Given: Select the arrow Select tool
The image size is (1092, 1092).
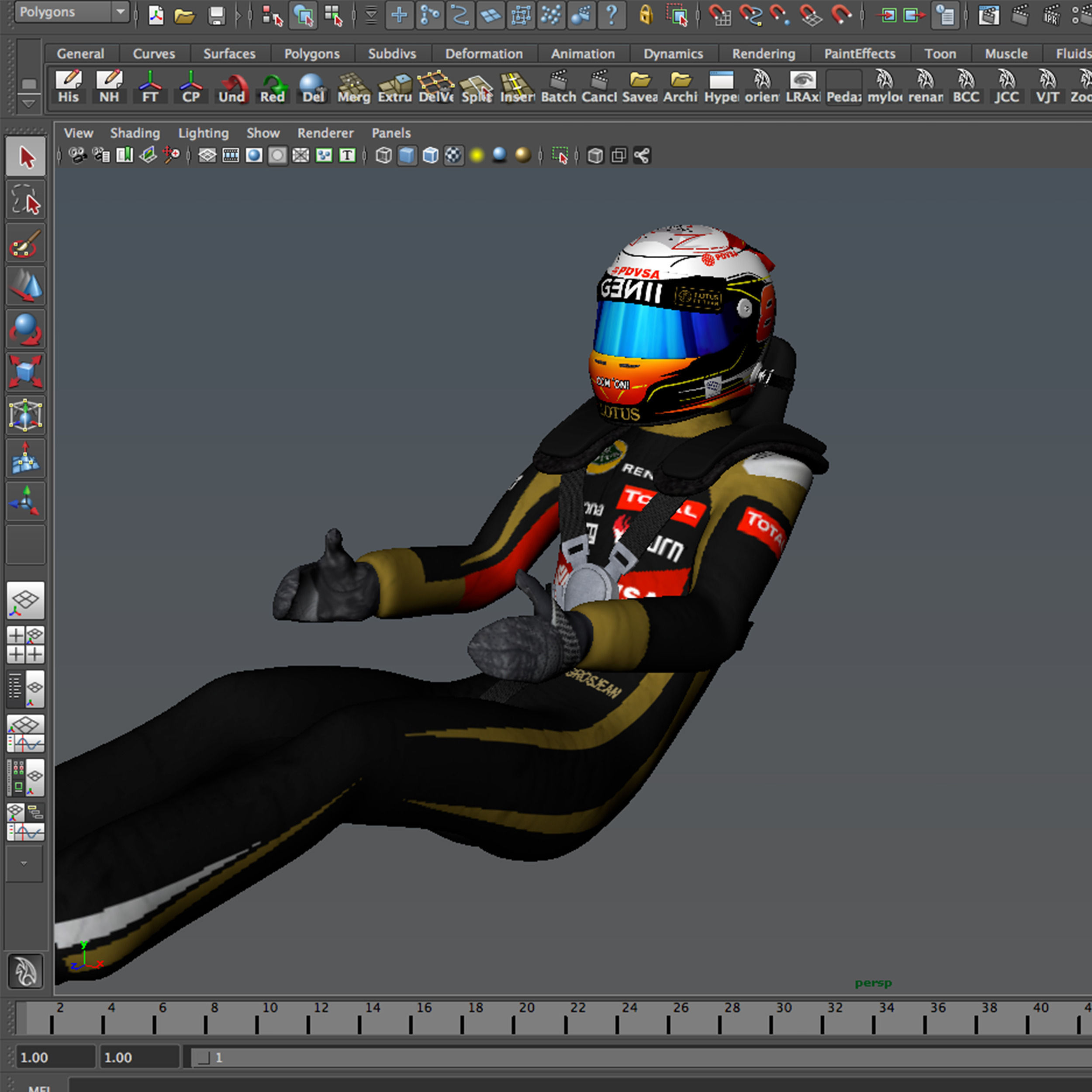Looking at the screenshot, I should (x=26, y=156).
